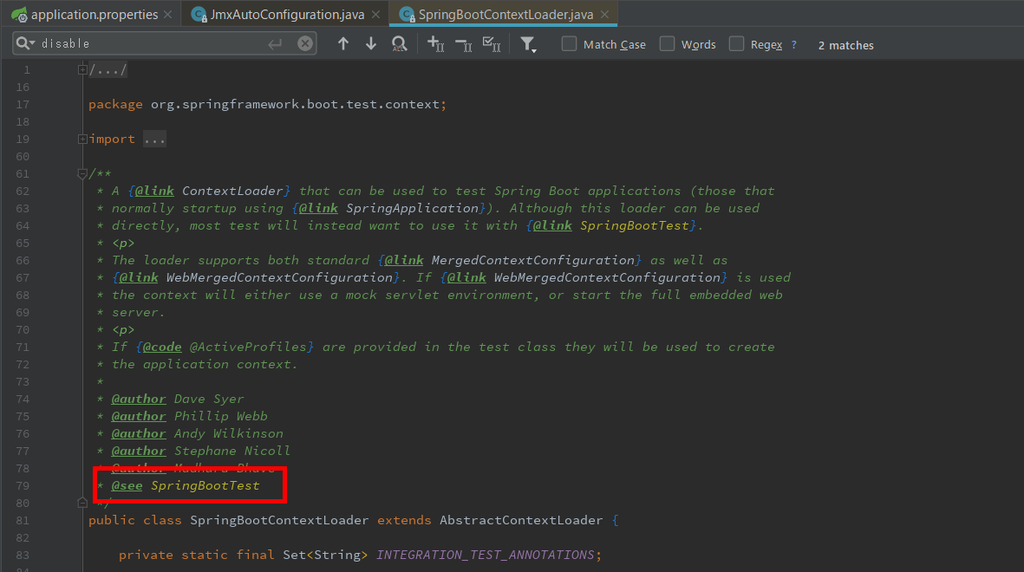Expand the folded header comment on line 1
Viewport: 1024px width, 572px height.
pyautogui.click(x=82, y=69)
